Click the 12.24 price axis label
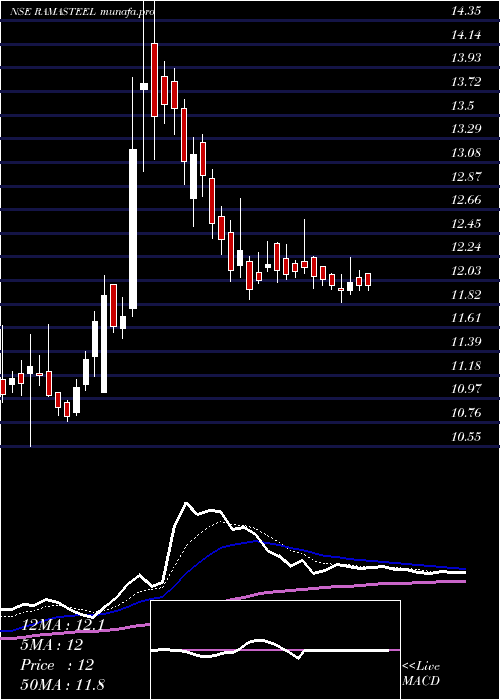Screen dimensions: 500x700 coord(466,247)
